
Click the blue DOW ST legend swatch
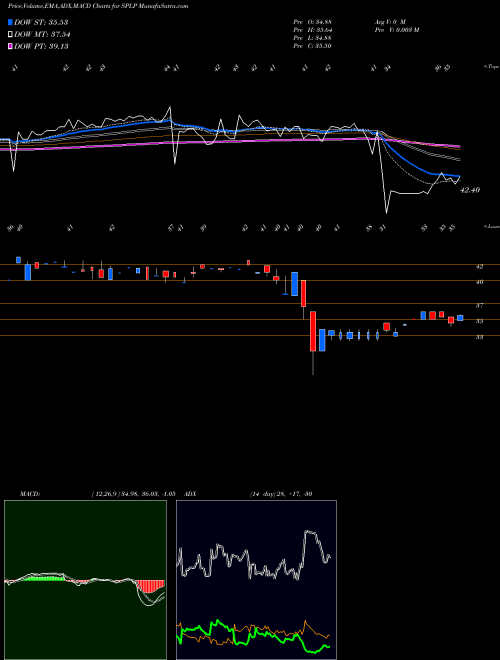[11, 22]
